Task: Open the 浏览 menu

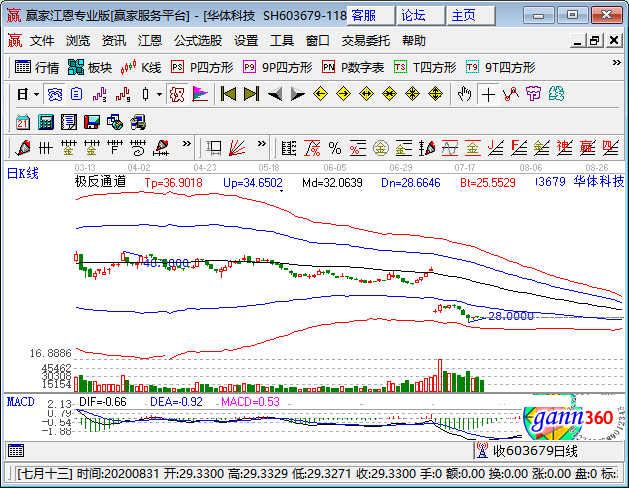Action: [x=78, y=40]
